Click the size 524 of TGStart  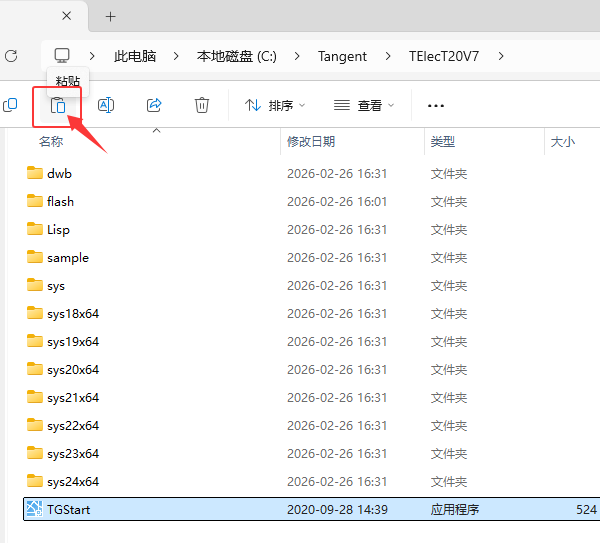click(586, 510)
